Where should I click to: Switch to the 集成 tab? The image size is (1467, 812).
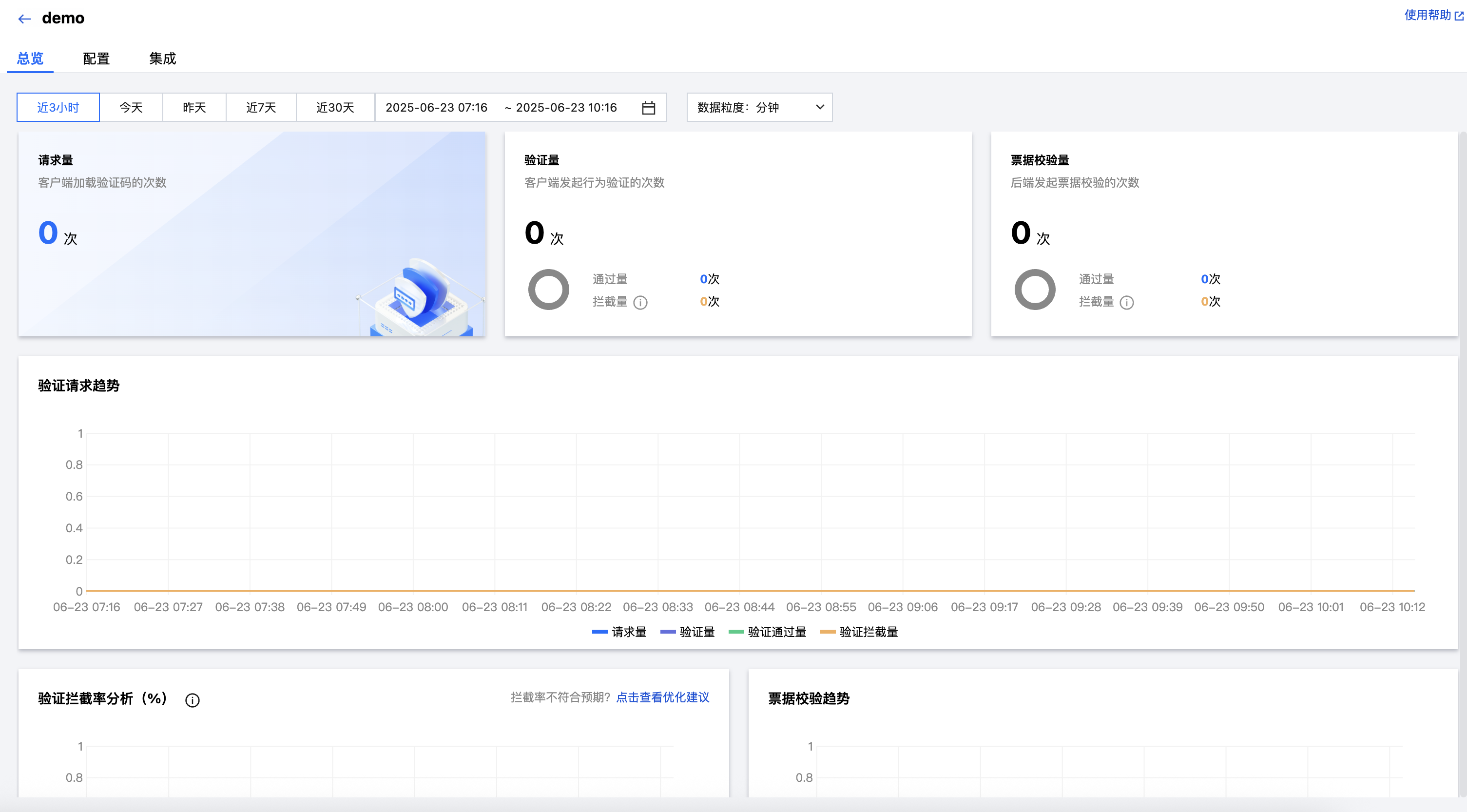(x=162, y=58)
